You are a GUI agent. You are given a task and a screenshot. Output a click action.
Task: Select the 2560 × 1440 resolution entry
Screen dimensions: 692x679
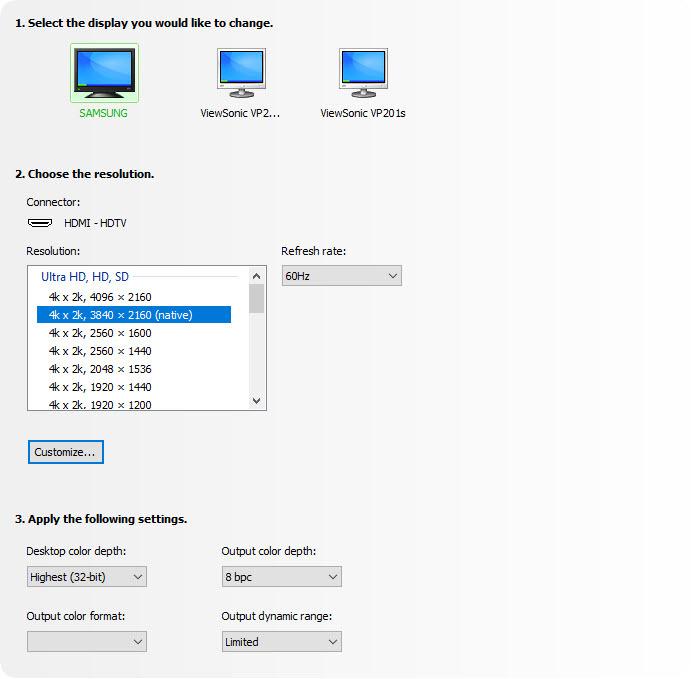pyautogui.click(x=100, y=351)
